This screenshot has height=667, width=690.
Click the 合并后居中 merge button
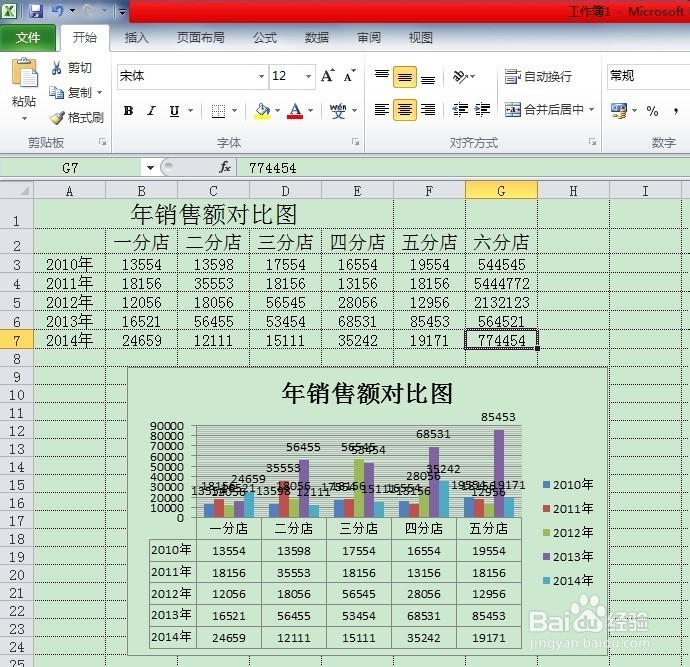coord(545,109)
